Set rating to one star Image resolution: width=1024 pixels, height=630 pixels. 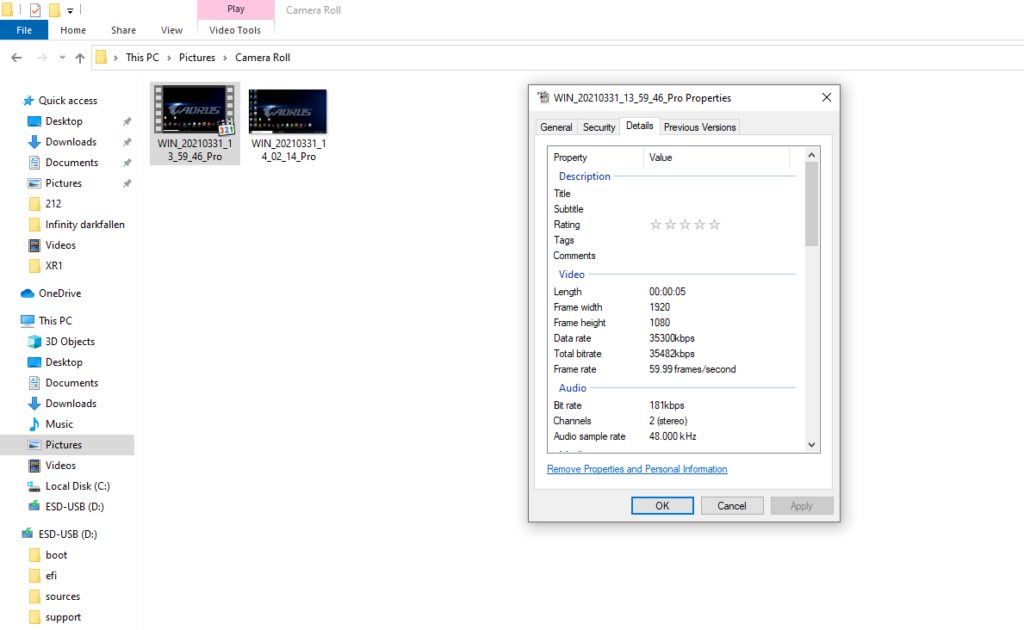pos(656,225)
